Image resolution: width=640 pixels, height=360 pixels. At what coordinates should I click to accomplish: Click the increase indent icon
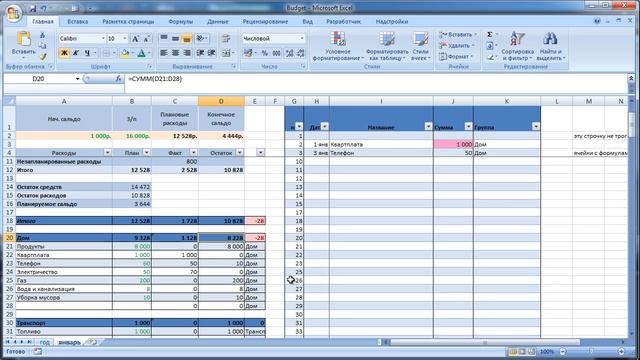[x=211, y=53]
